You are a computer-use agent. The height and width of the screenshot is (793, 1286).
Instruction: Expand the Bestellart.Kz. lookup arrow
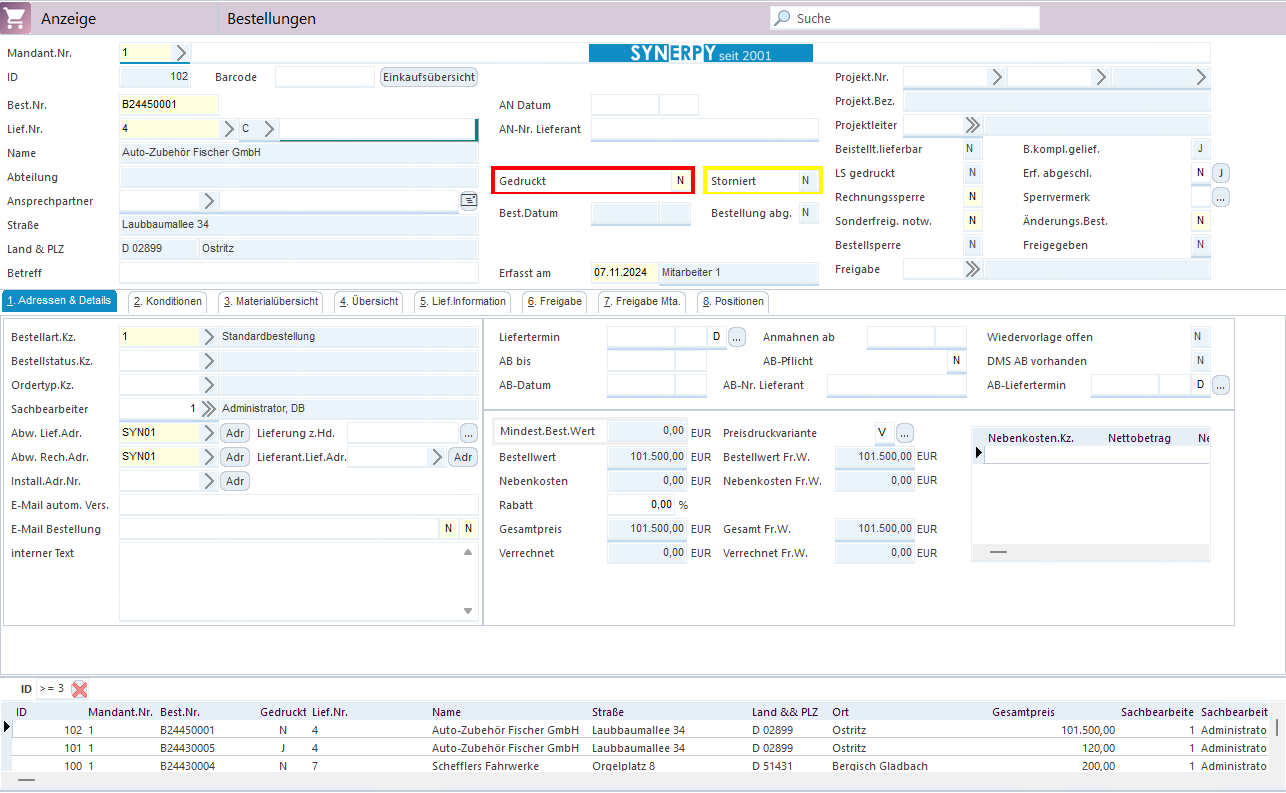pyautogui.click(x=208, y=337)
